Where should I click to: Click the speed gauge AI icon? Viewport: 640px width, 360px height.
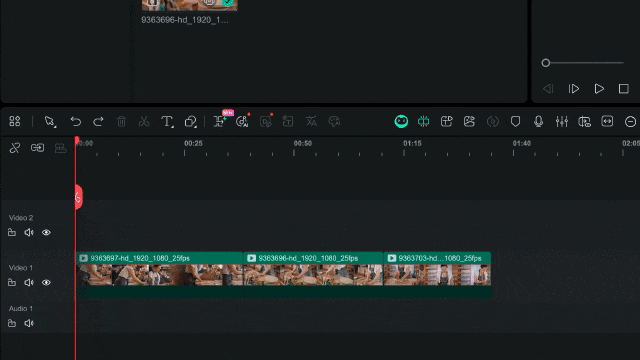(242, 121)
